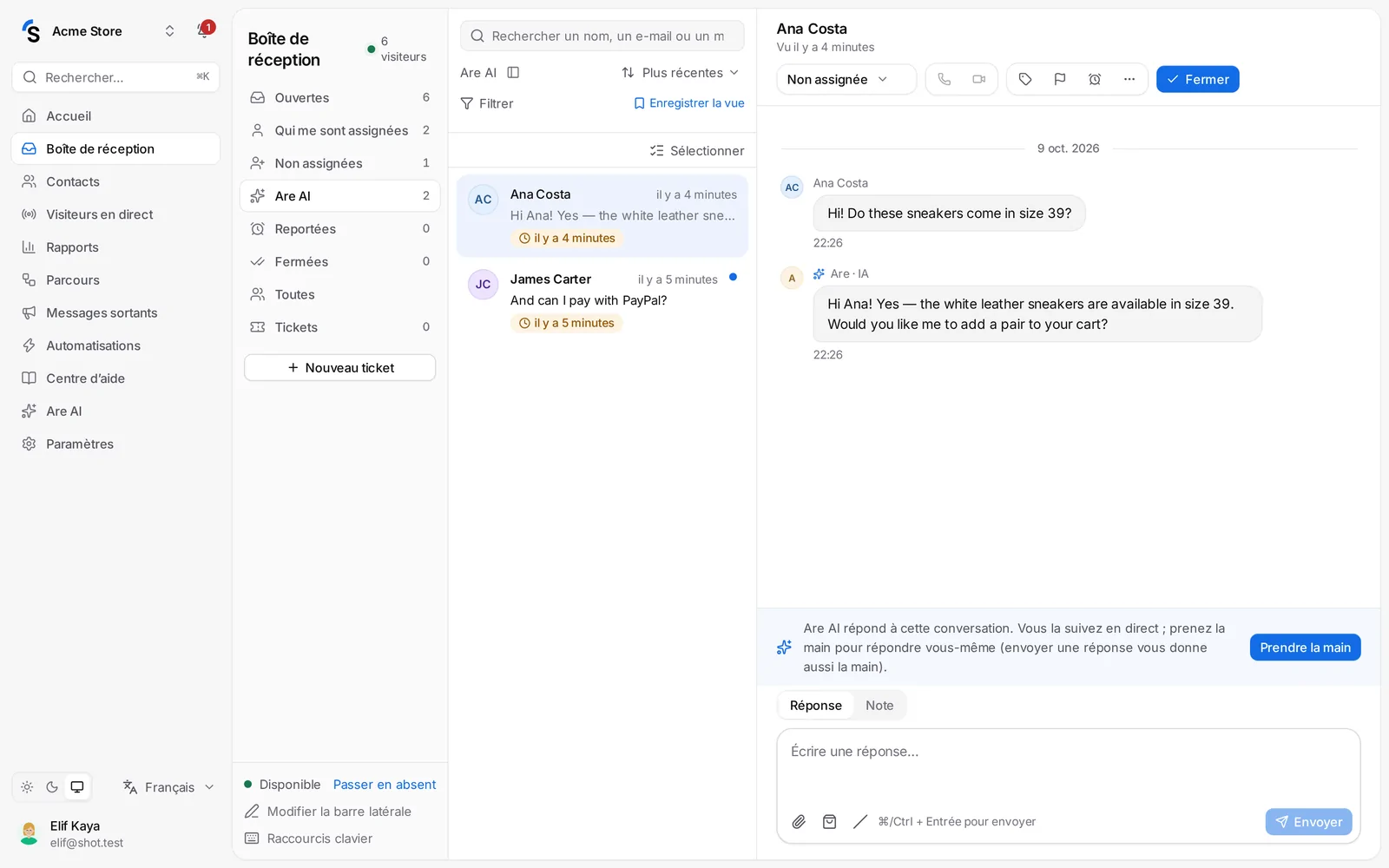Change sort order from Plus récentes
The image size is (1389, 868).
point(680,73)
